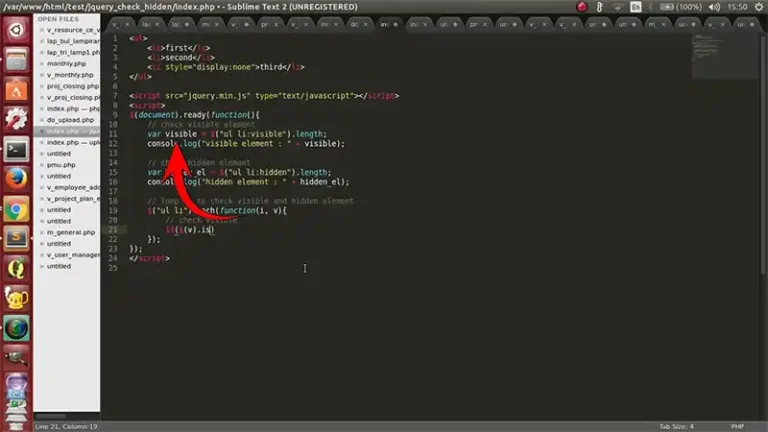768x432 pixels.
Task: Open System Settings from the launcher
Action: coord(16,120)
